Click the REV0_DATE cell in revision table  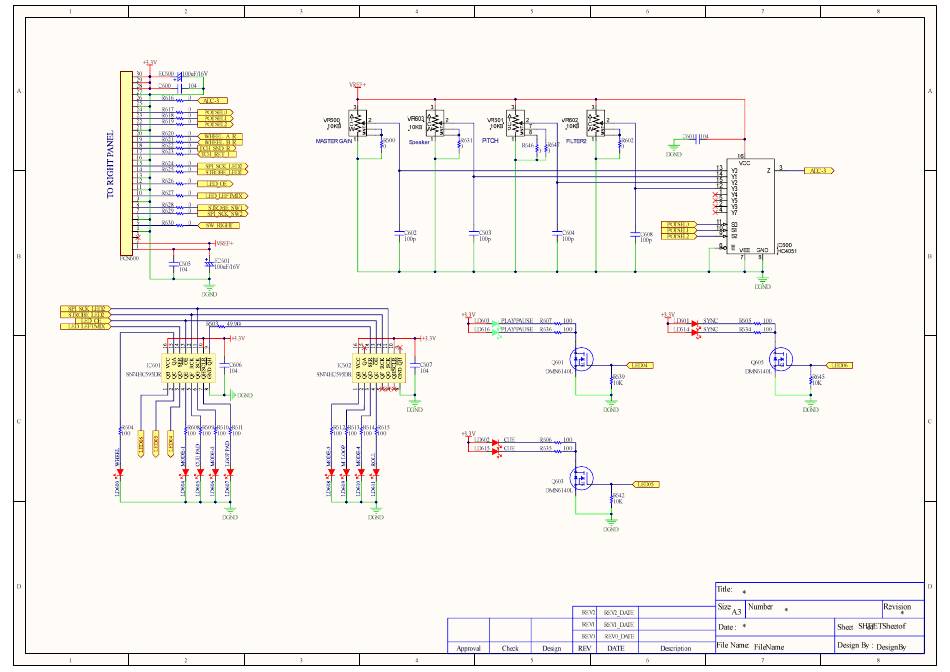click(619, 636)
